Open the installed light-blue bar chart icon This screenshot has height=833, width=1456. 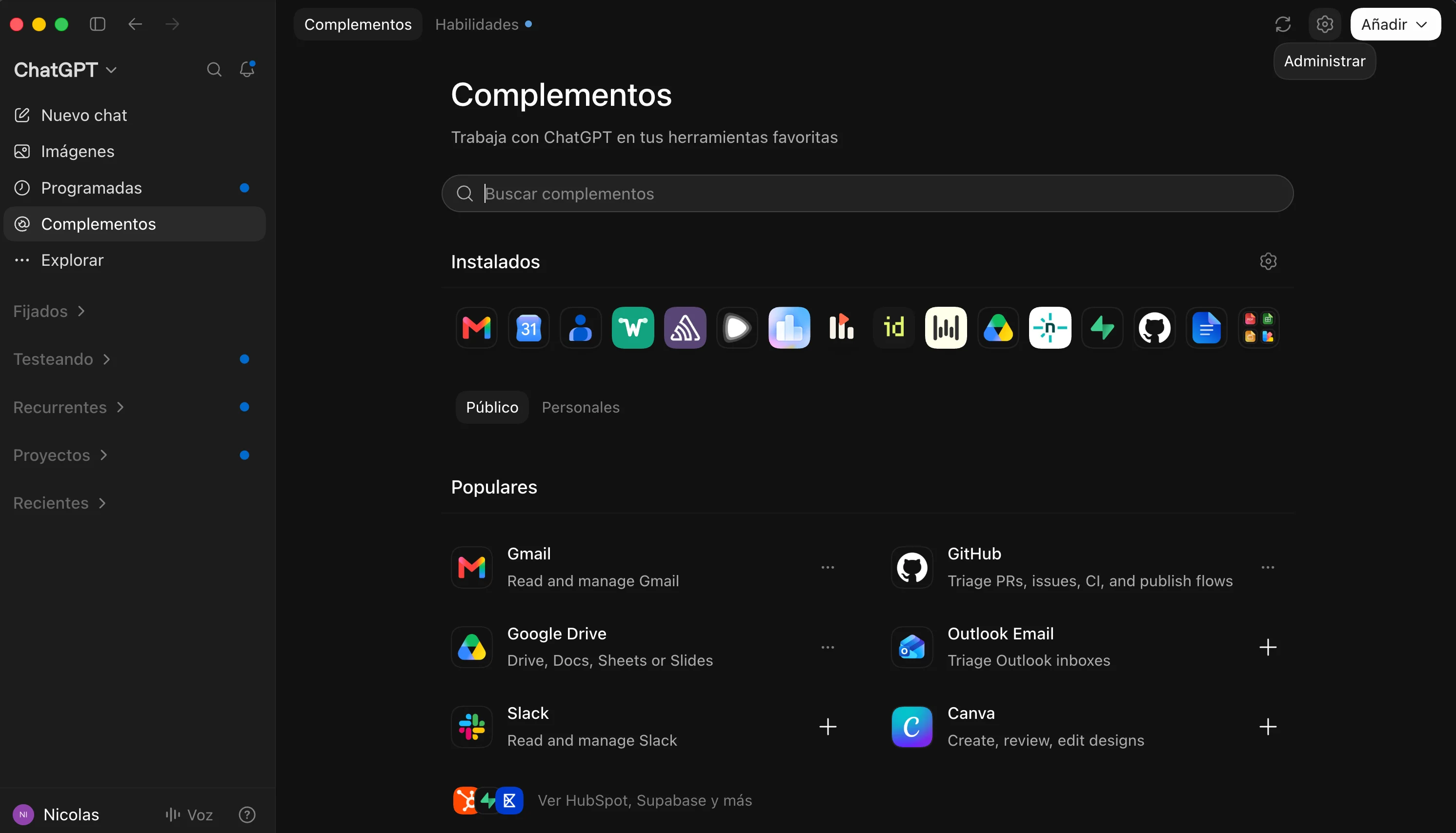point(789,328)
